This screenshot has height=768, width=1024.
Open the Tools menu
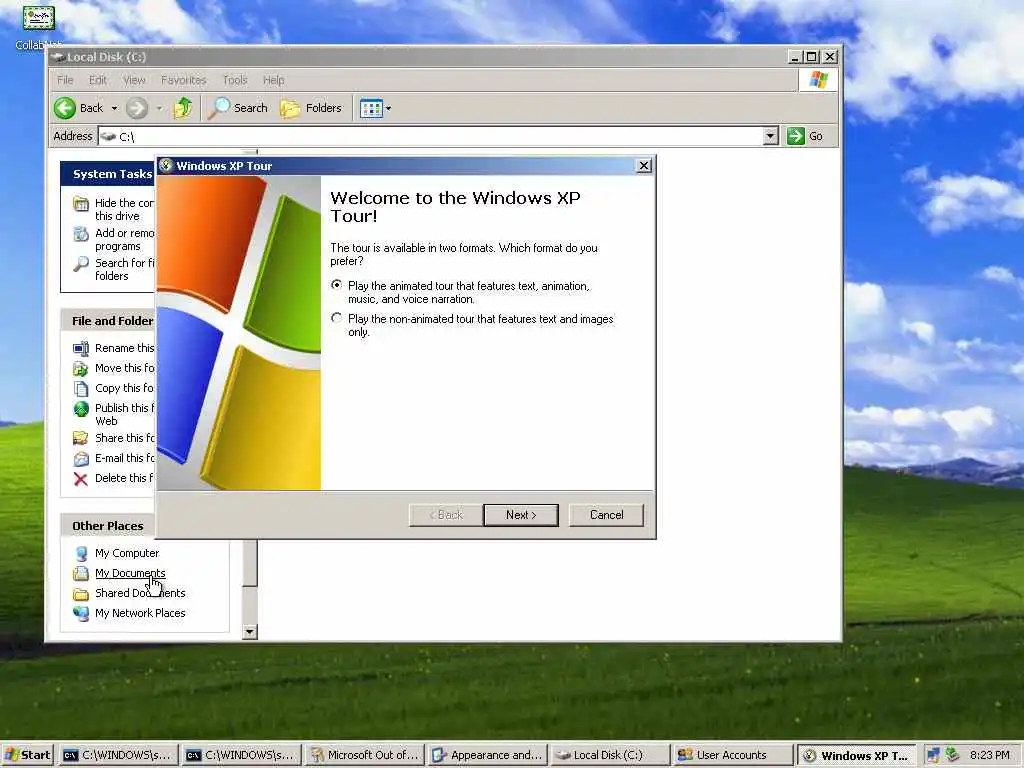pyautogui.click(x=235, y=80)
